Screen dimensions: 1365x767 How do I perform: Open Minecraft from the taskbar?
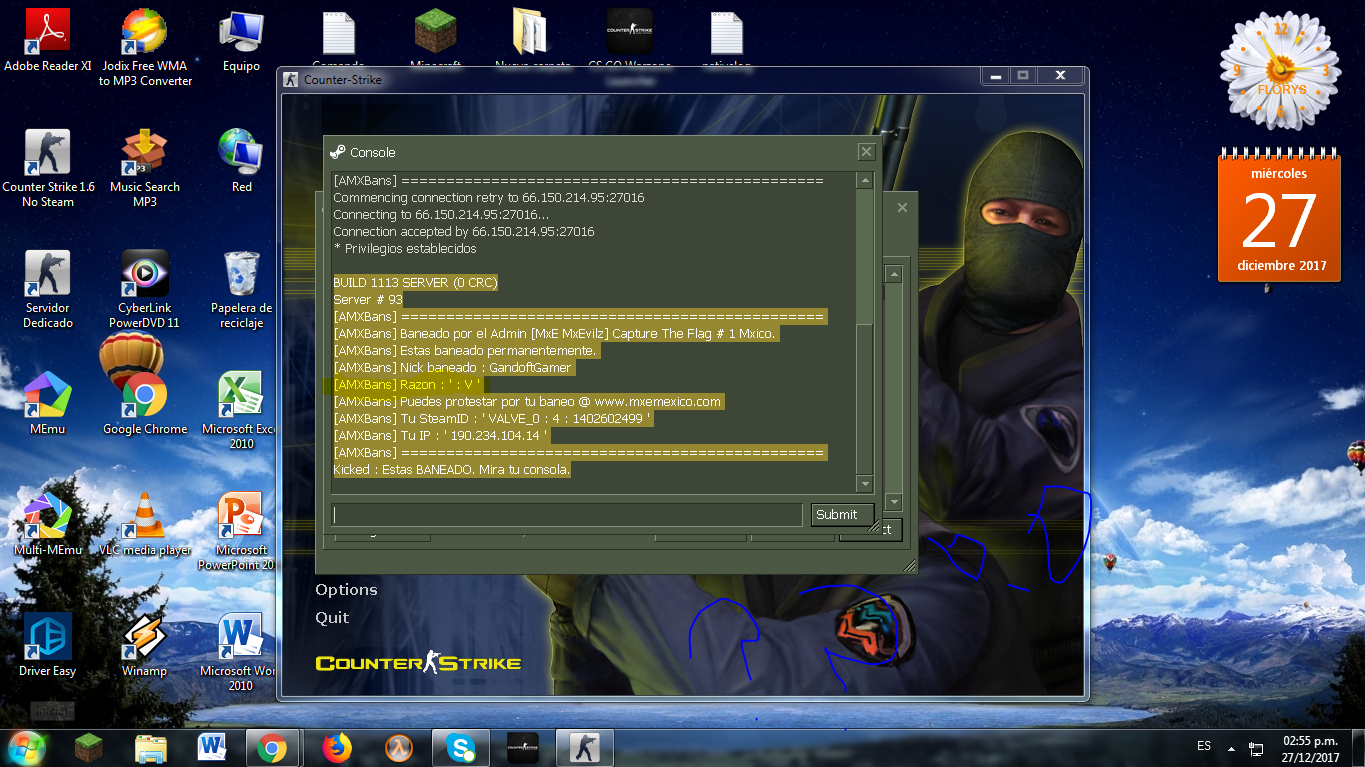(x=88, y=748)
